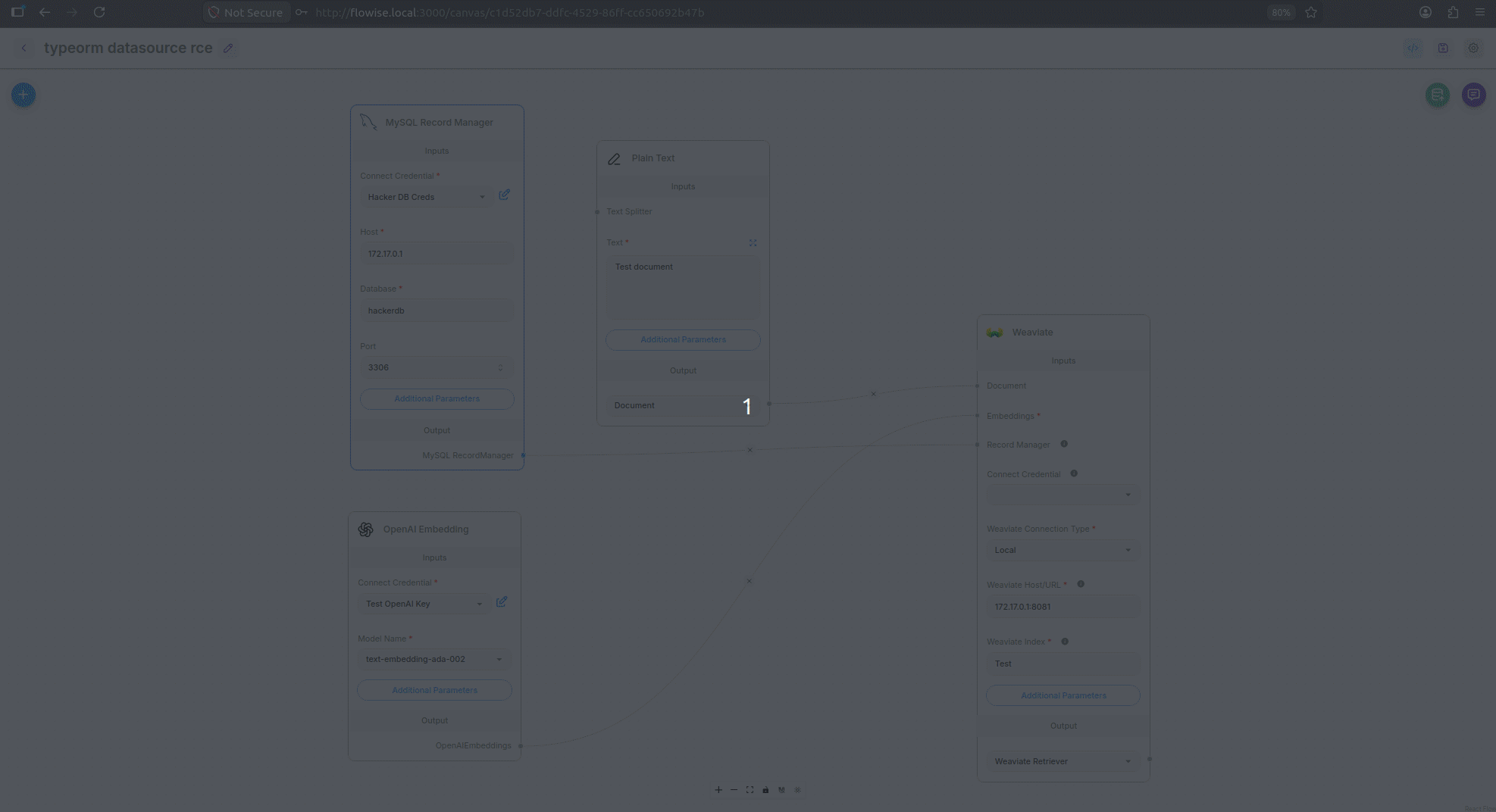Image resolution: width=1496 pixels, height=812 pixels.
Task: Open Plain Text Document output dropdown
Action: (x=683, y=405)
